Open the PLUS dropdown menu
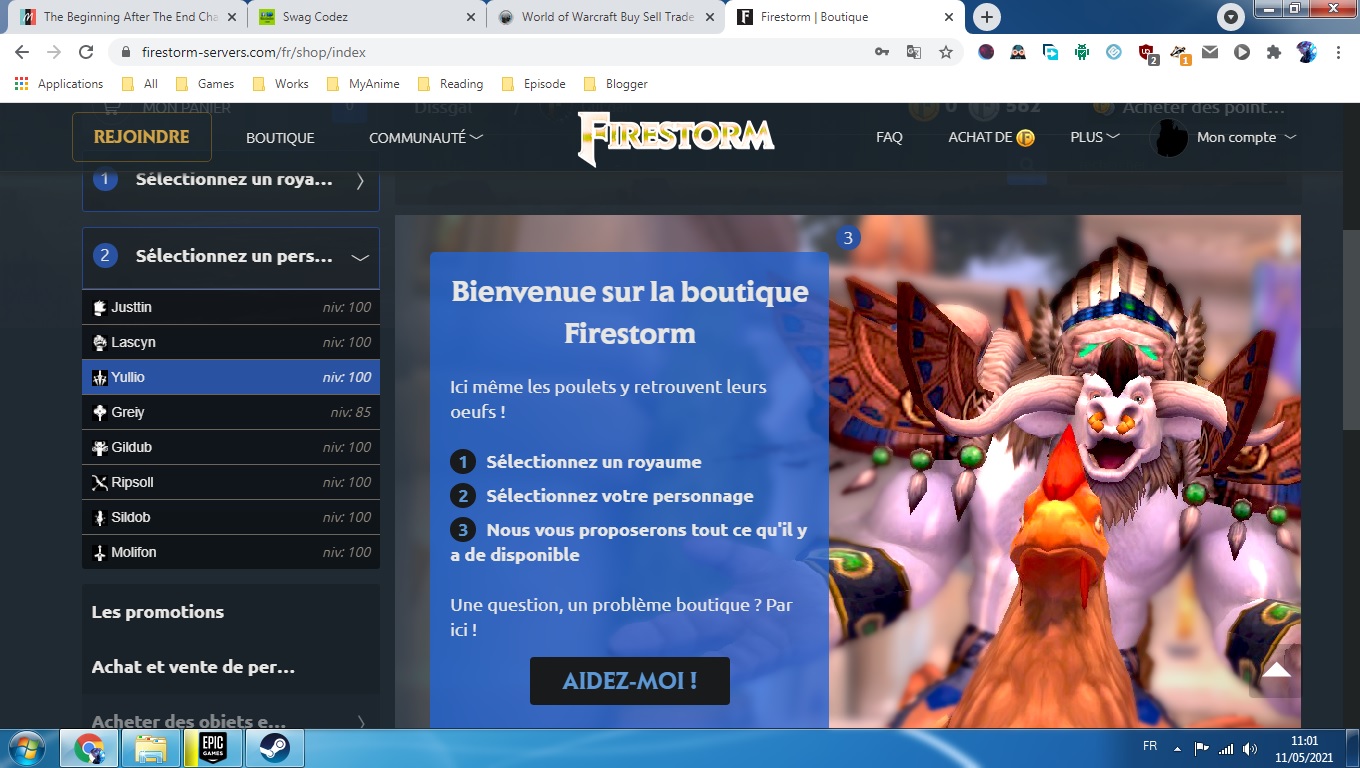Viewport: 1360px width, 768px height. click(1095, 138)
